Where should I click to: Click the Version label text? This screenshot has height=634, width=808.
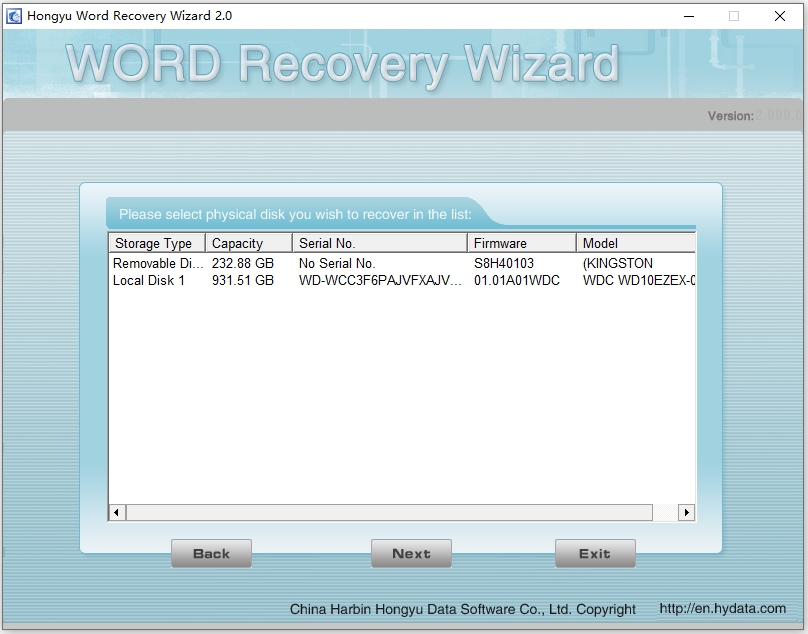pos(730,115)
